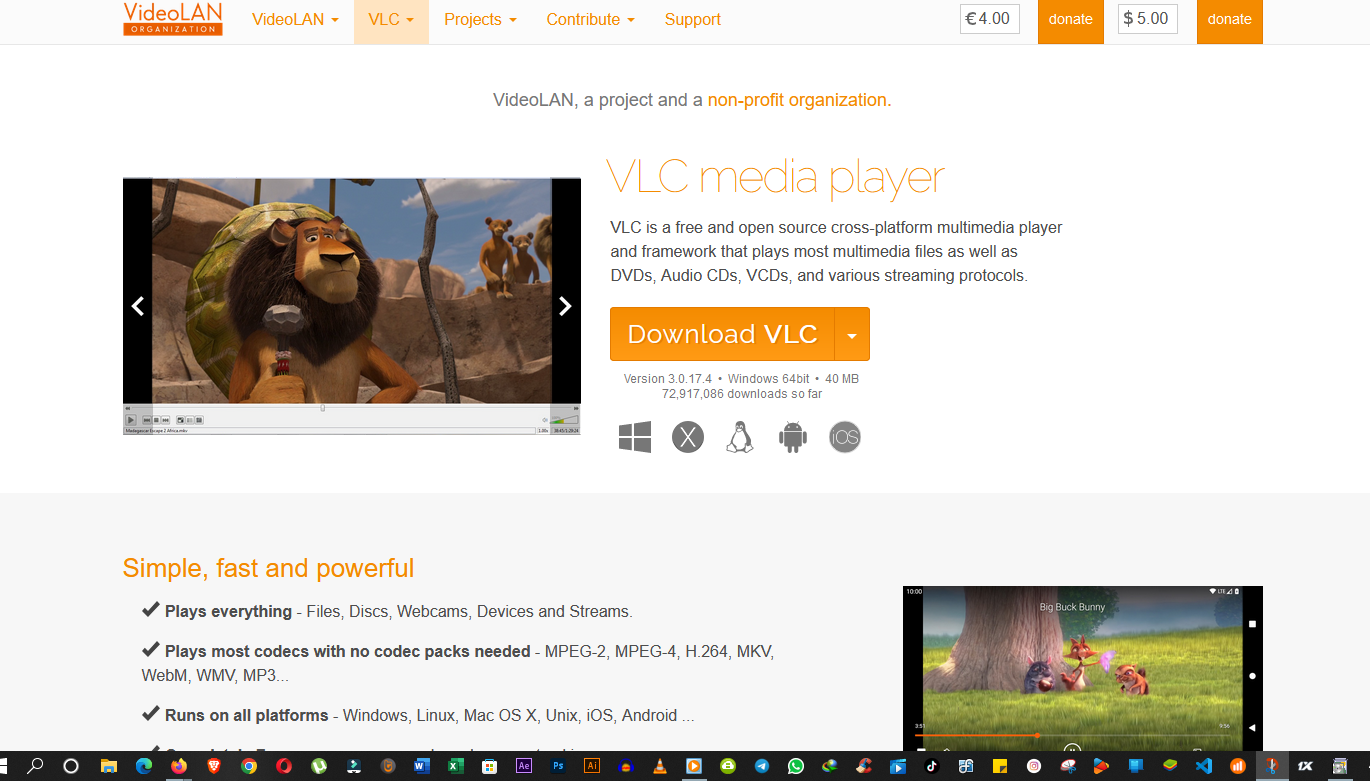Image resolution: width=1370 pixels, height=781 pixels.
Task: Click the dollar donation amount field
Action: pyautogui.click(x=1148, y=19)
